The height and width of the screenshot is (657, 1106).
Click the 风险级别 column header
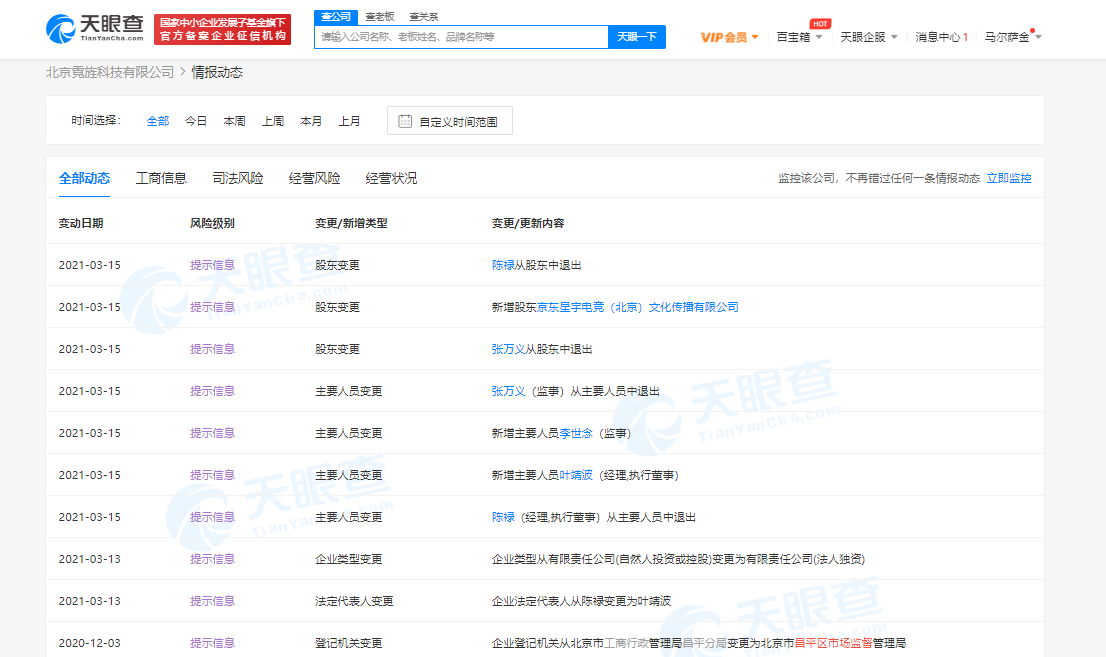pyautogui.click(x=212, y=223)
